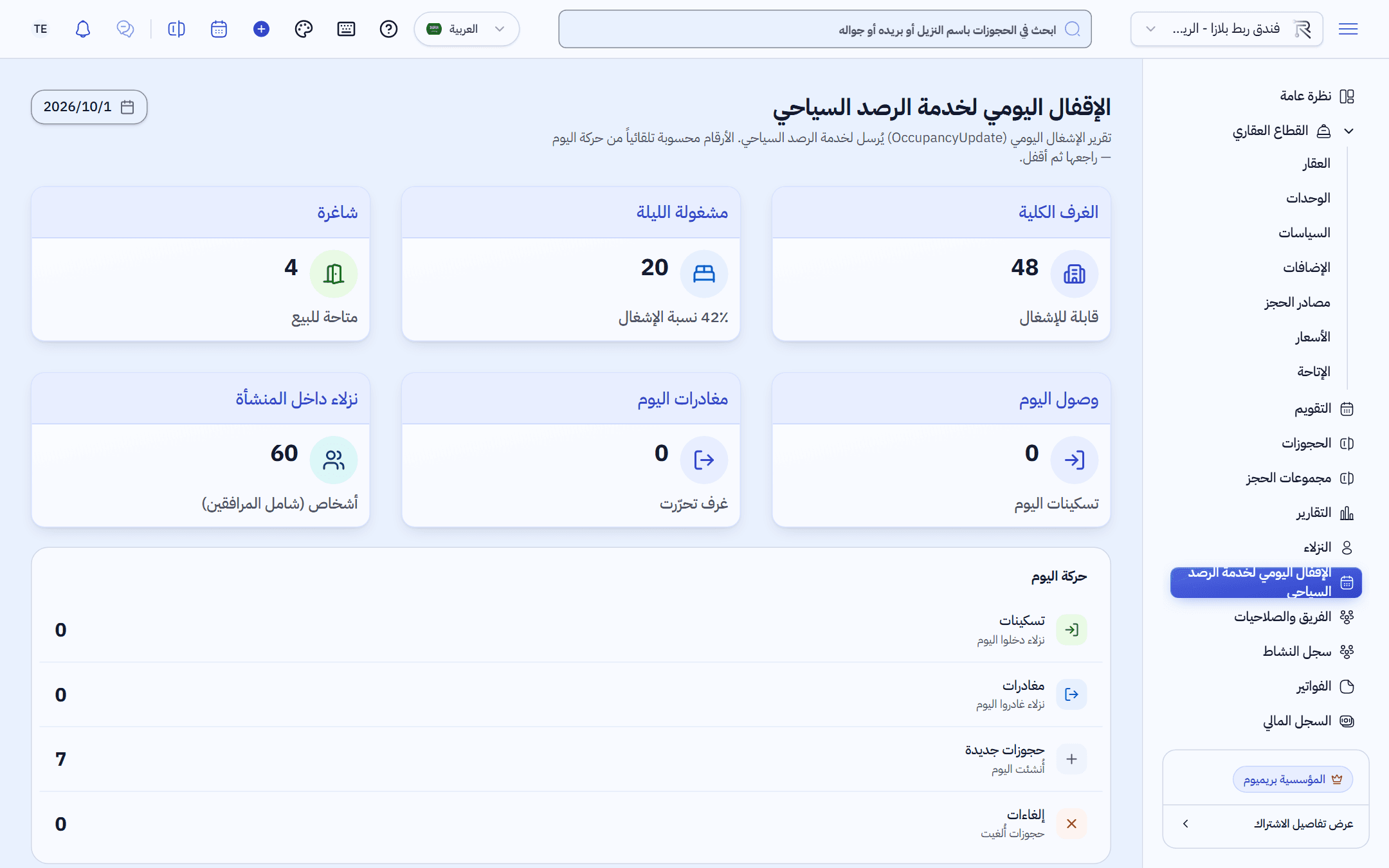Screen dimensions: 1389x868
Task: Click the TE user avatar
Action: [x=41, y=29]
